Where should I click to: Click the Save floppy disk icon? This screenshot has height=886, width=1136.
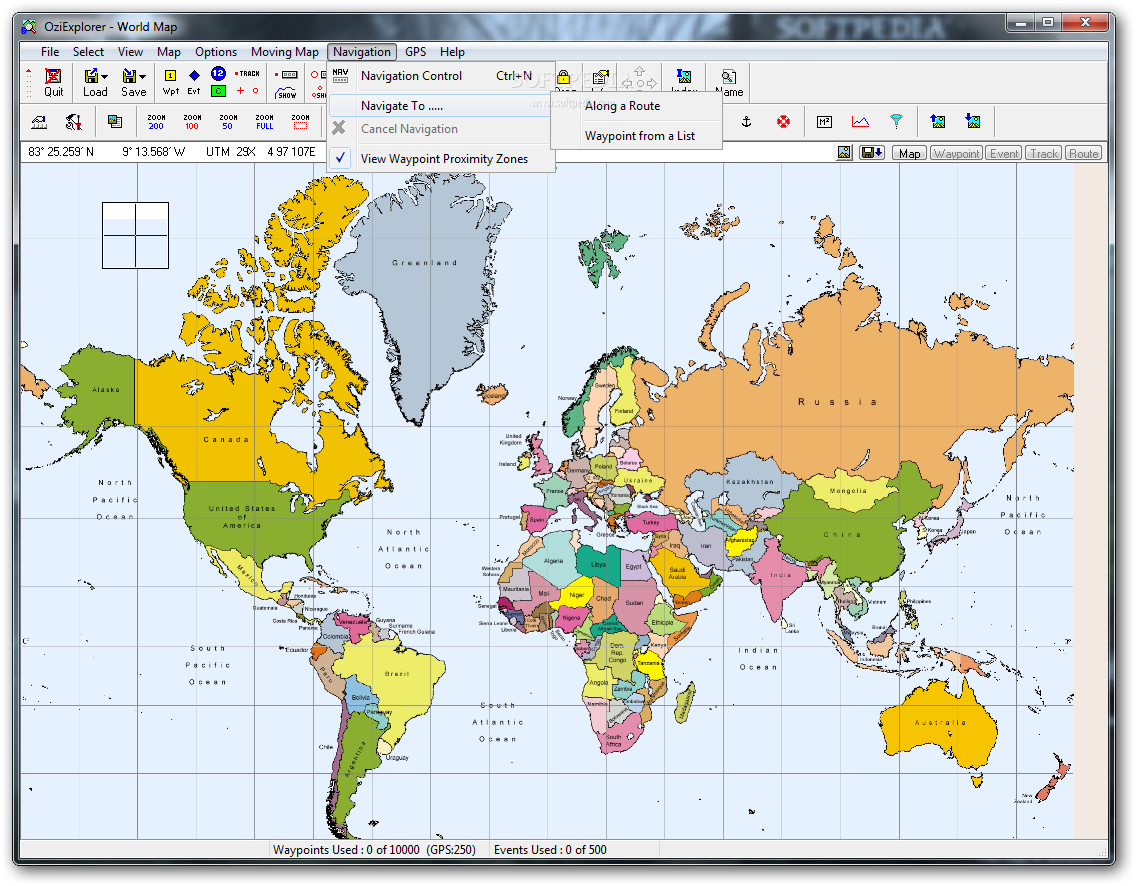tap(130, 75)
